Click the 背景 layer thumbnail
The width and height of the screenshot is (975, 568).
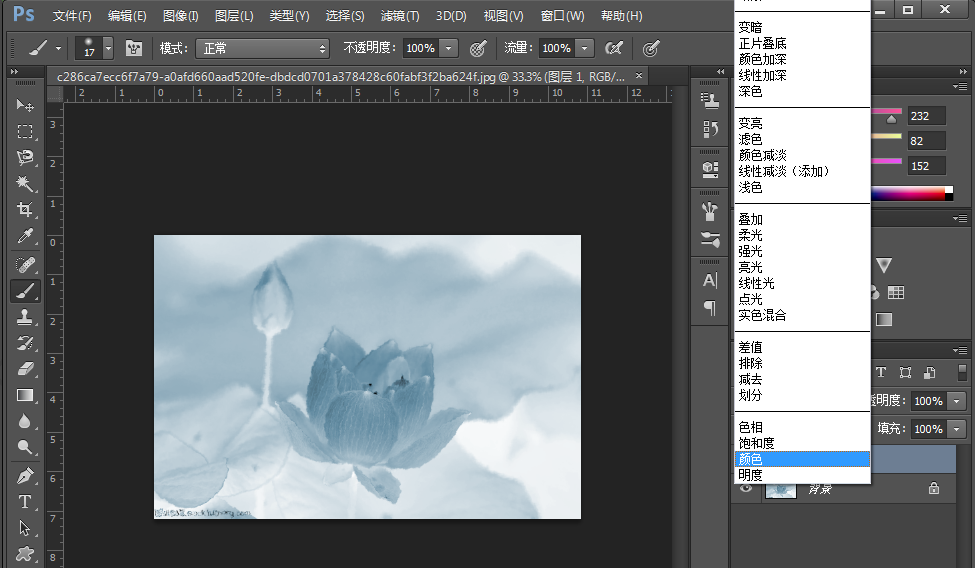(780, 489)
